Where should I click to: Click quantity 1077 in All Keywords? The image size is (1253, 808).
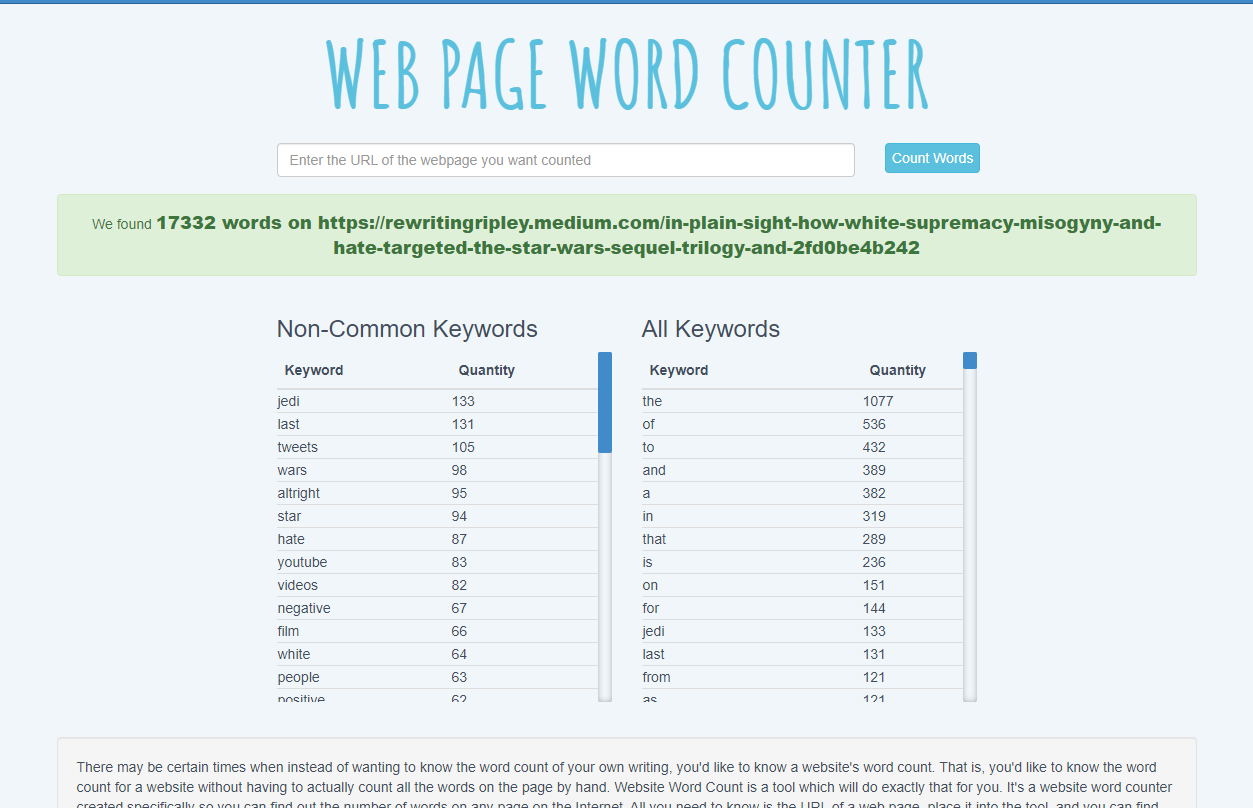pyautogui.click(x=878, y=401)
